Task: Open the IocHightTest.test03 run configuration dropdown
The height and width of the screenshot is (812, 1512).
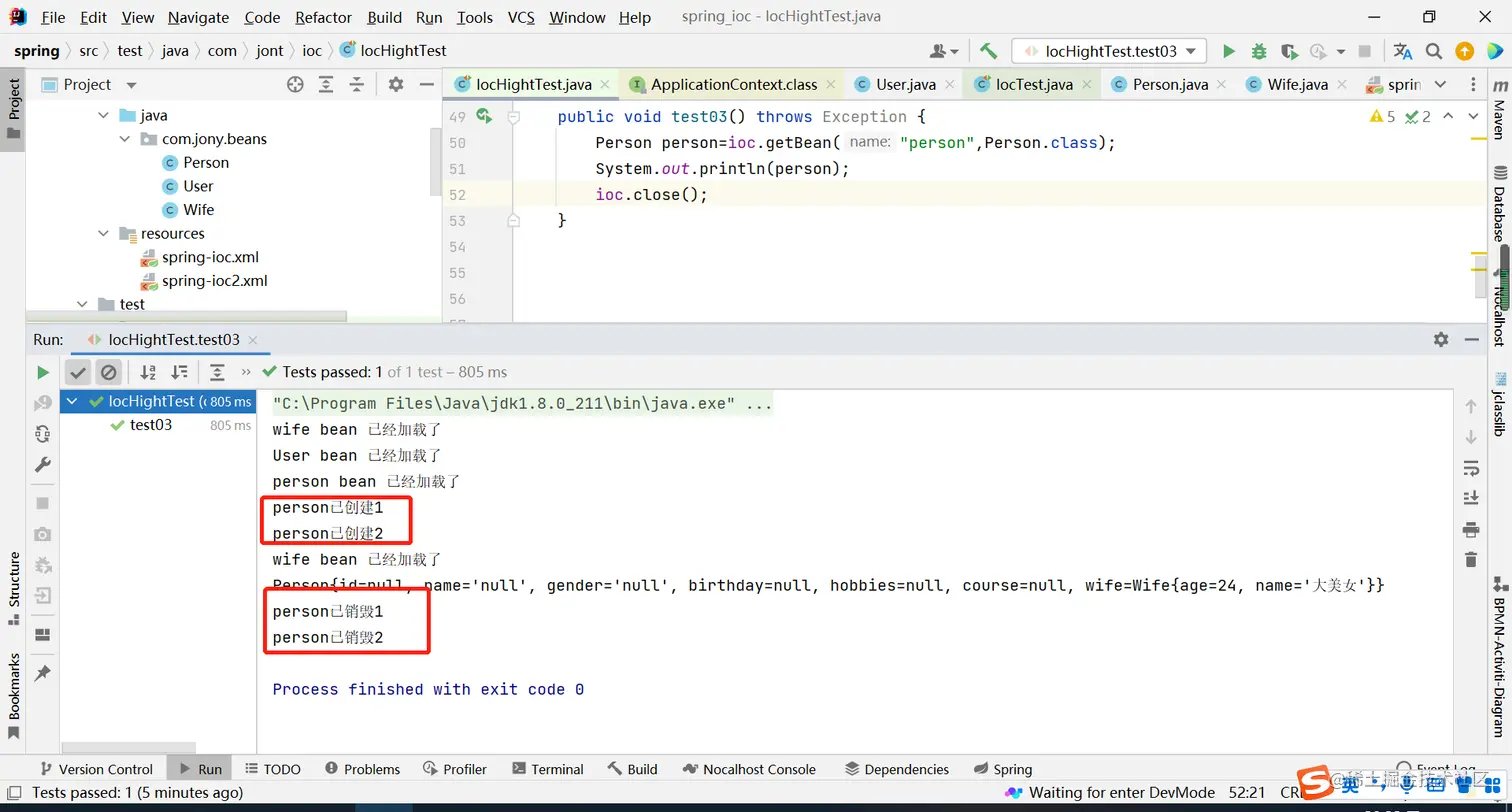Action: tap(1109, 51)
